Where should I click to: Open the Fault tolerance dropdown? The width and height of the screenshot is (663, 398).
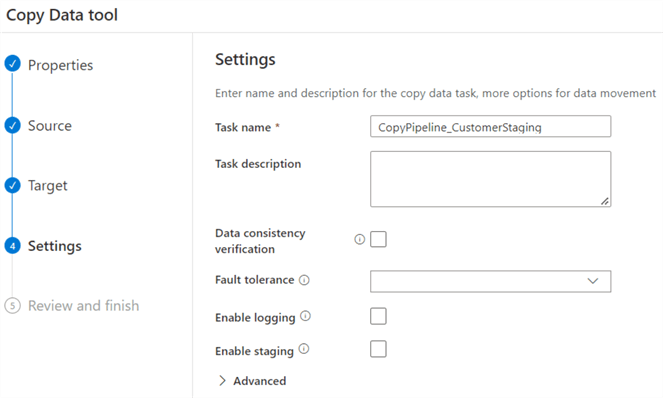[x=490, y=281]
